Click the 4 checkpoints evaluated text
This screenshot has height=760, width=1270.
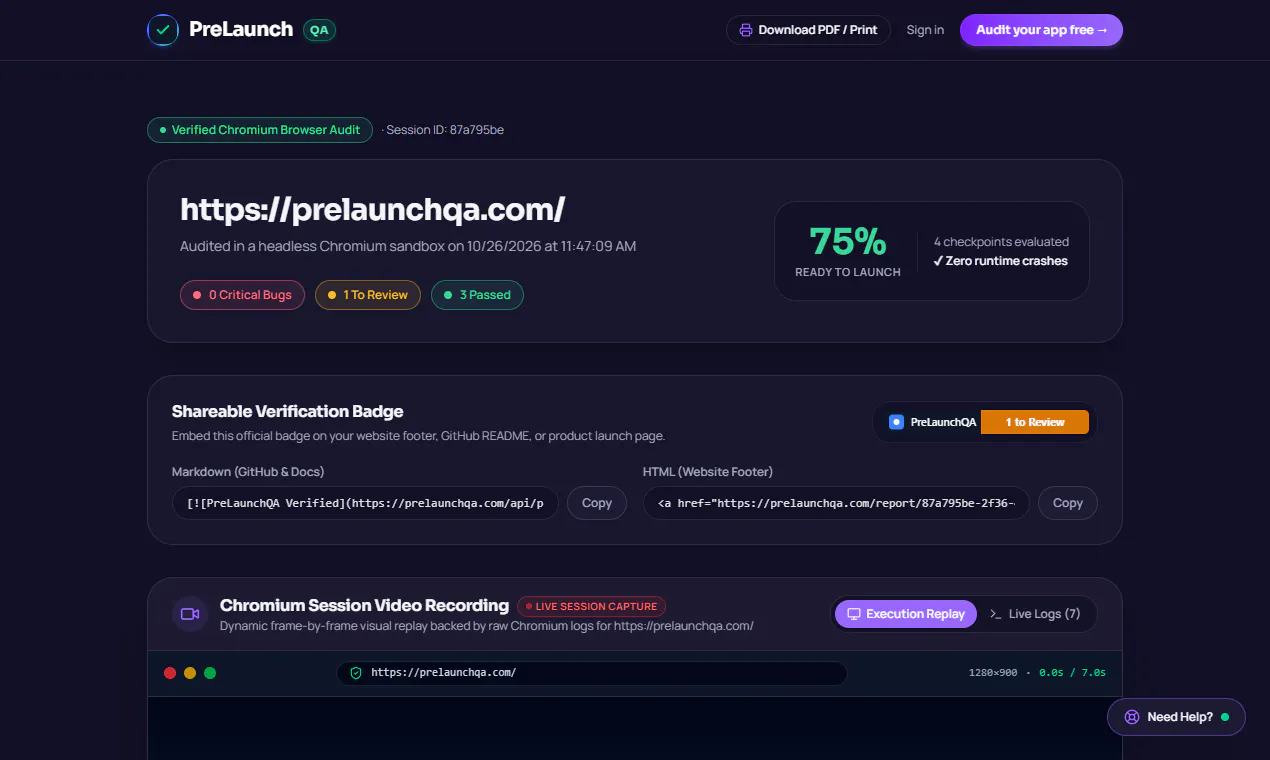[x=1001, y=242]
